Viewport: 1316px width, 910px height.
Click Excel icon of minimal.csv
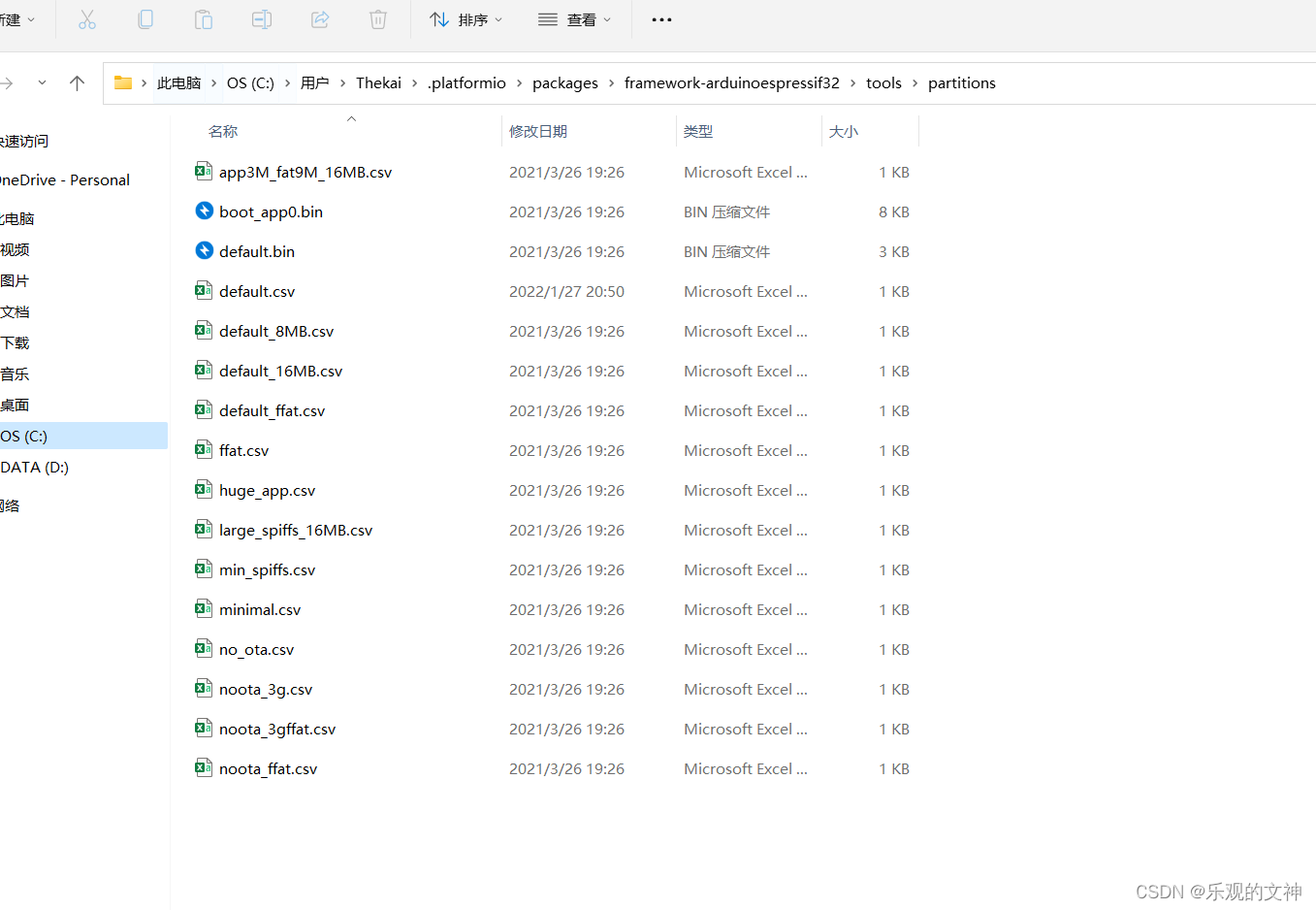tap(204, 609)
